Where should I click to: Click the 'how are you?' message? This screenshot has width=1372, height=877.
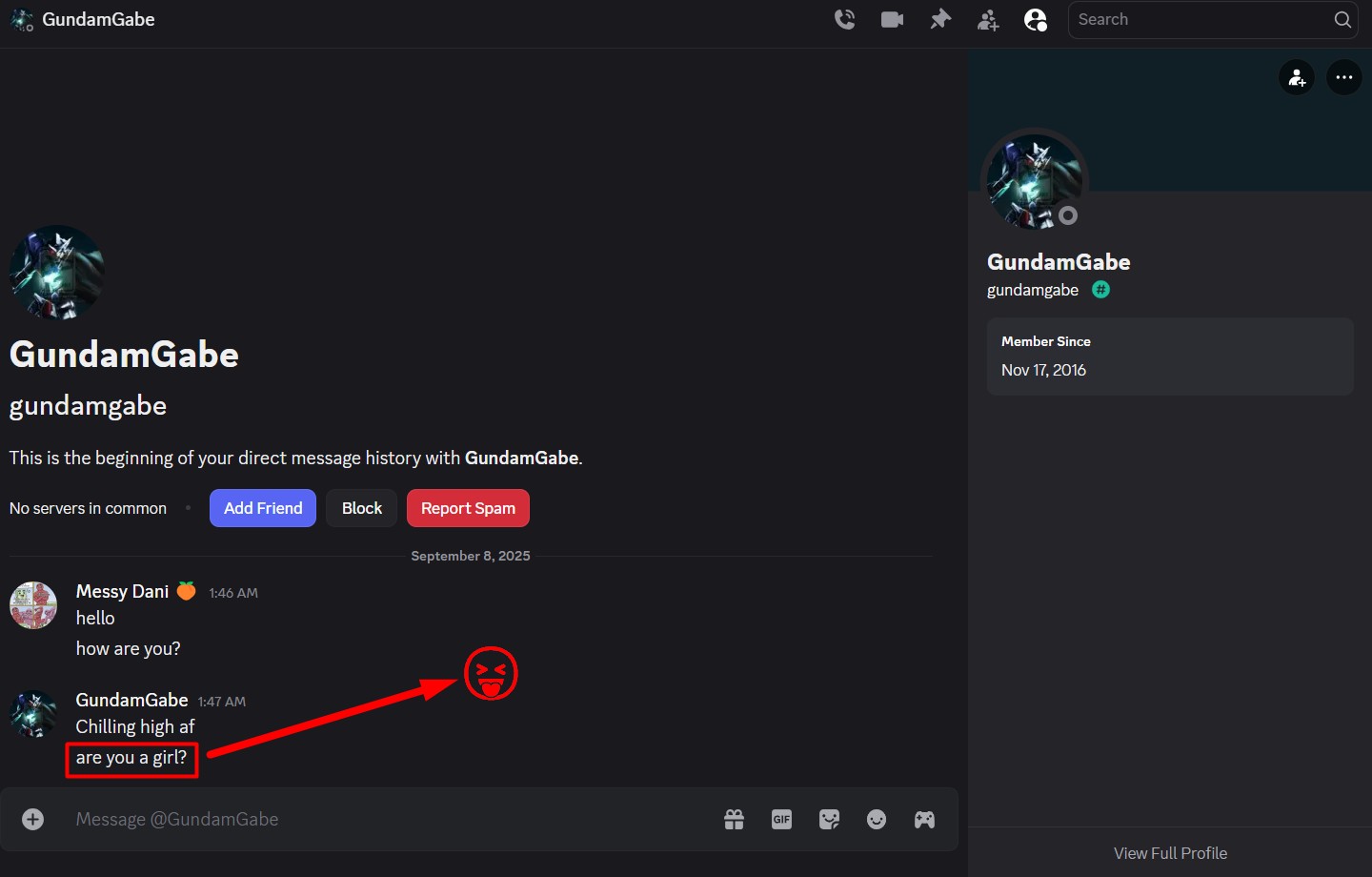[128, 649]
